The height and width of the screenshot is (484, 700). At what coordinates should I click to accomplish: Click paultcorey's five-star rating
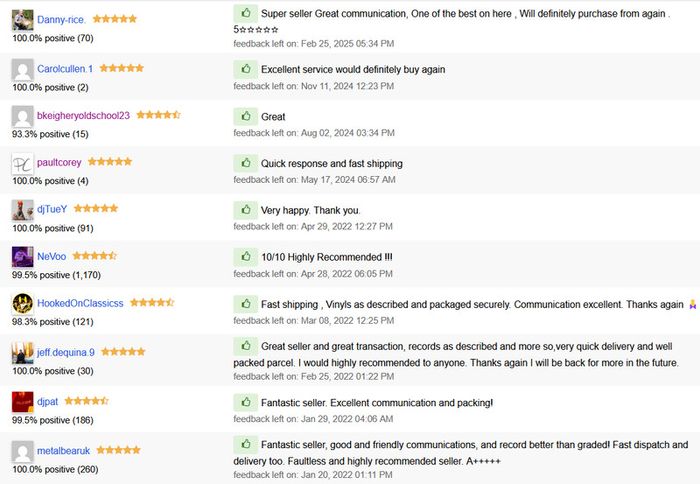point(110,162)
